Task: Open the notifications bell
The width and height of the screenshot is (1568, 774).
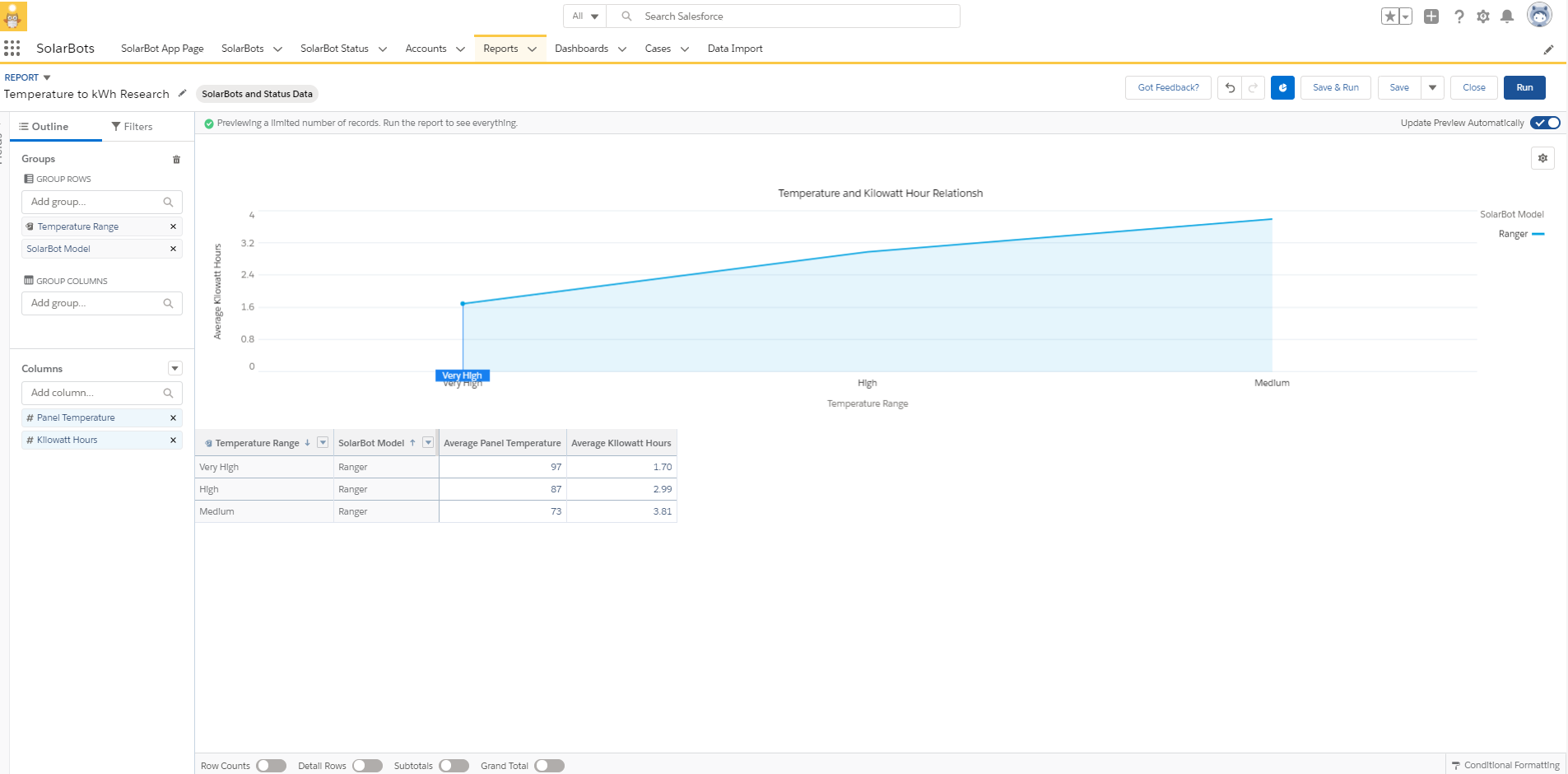Action: click(x=1507, y=16)
